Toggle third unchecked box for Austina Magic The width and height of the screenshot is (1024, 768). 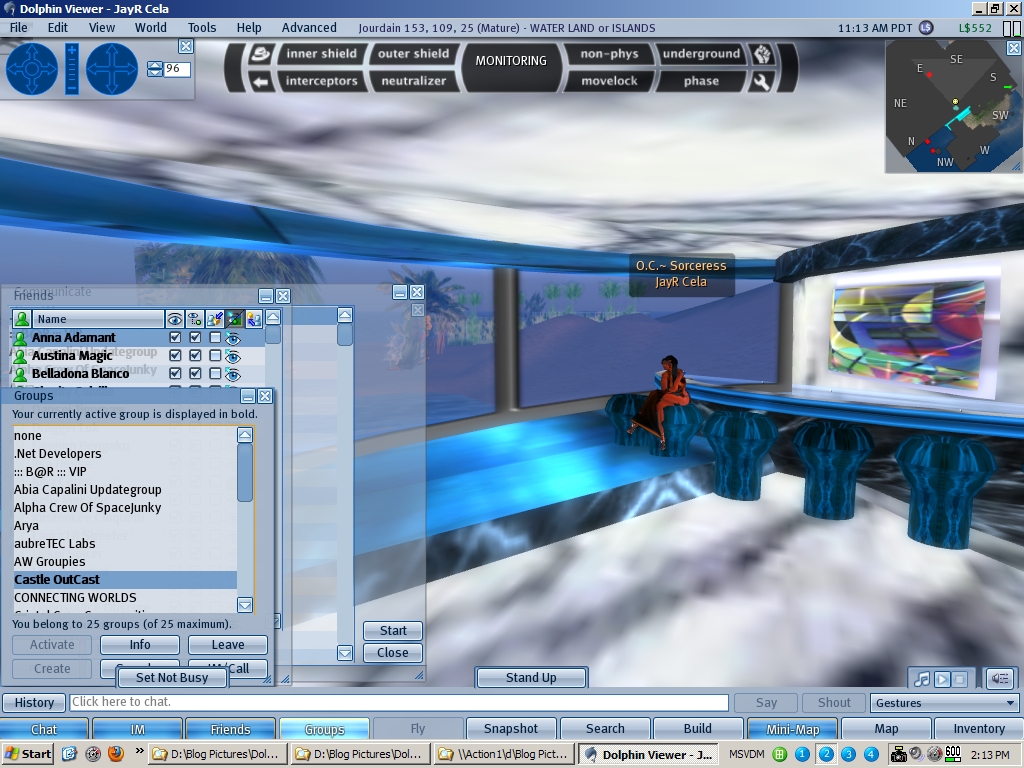coord(214,355)
